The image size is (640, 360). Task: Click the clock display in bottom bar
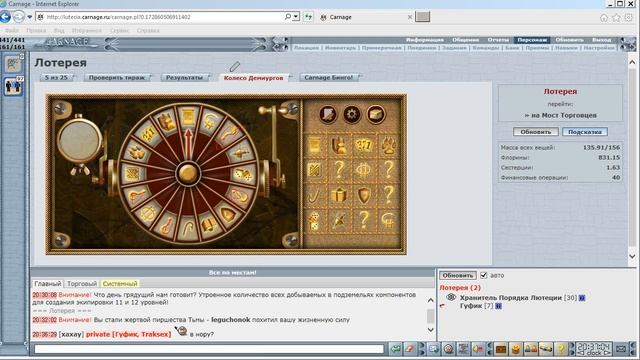593,349
